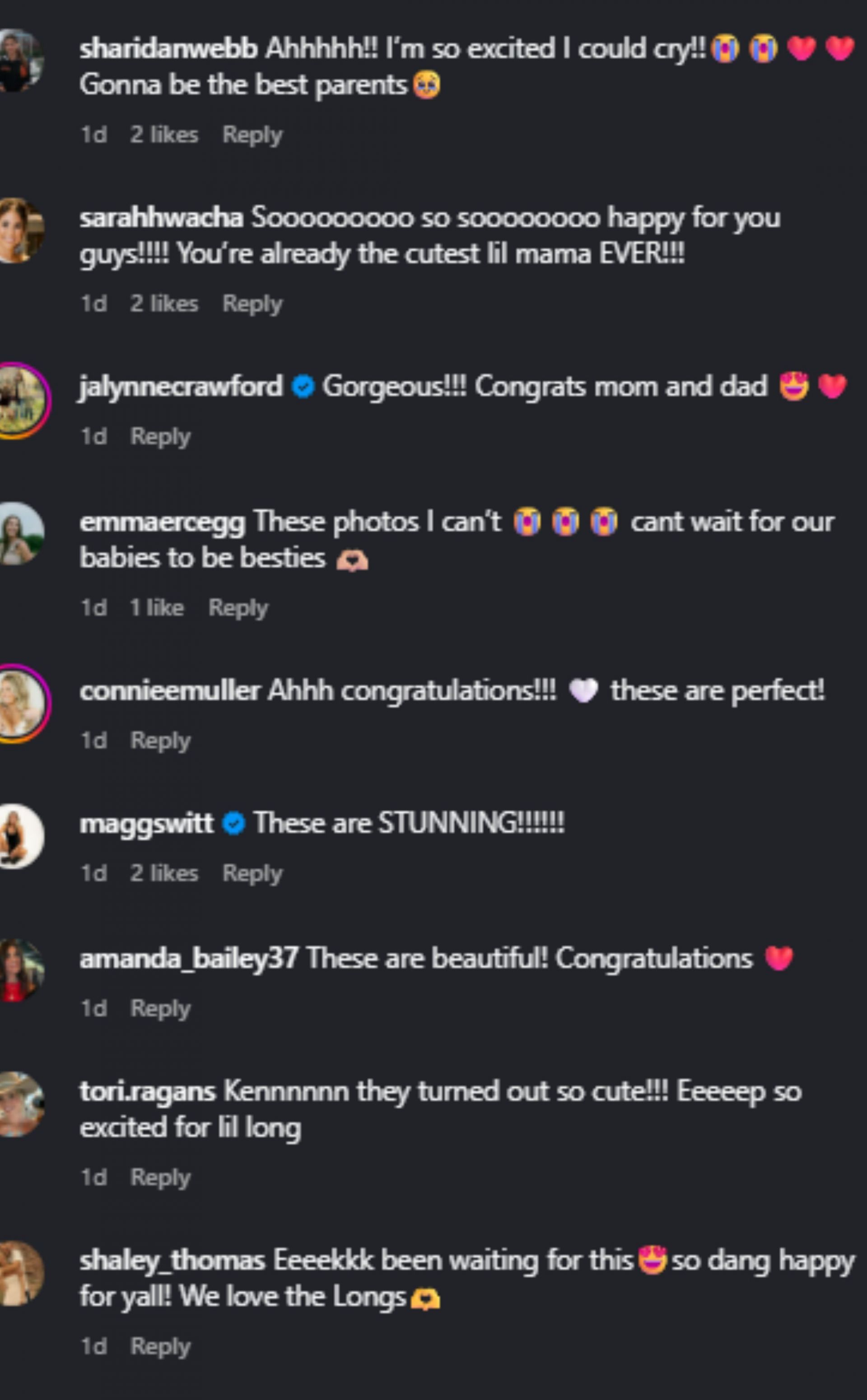Click the verified badge next to maggswitt
The height and width of the screenshot is (1400, 867).
coord(233,824)
